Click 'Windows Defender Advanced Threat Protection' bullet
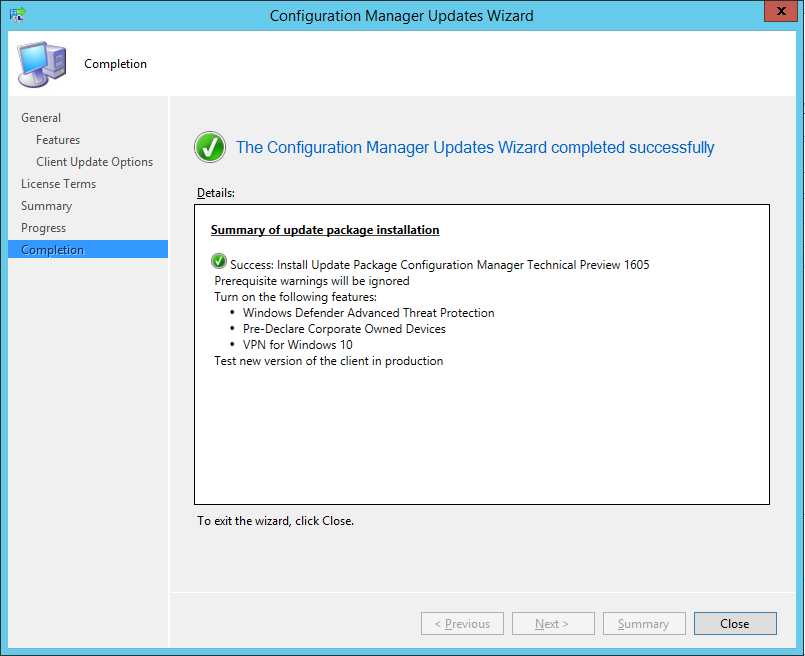The width and height of the screenshot is (805, 656). pyautogui.click(x=369, y=313)
